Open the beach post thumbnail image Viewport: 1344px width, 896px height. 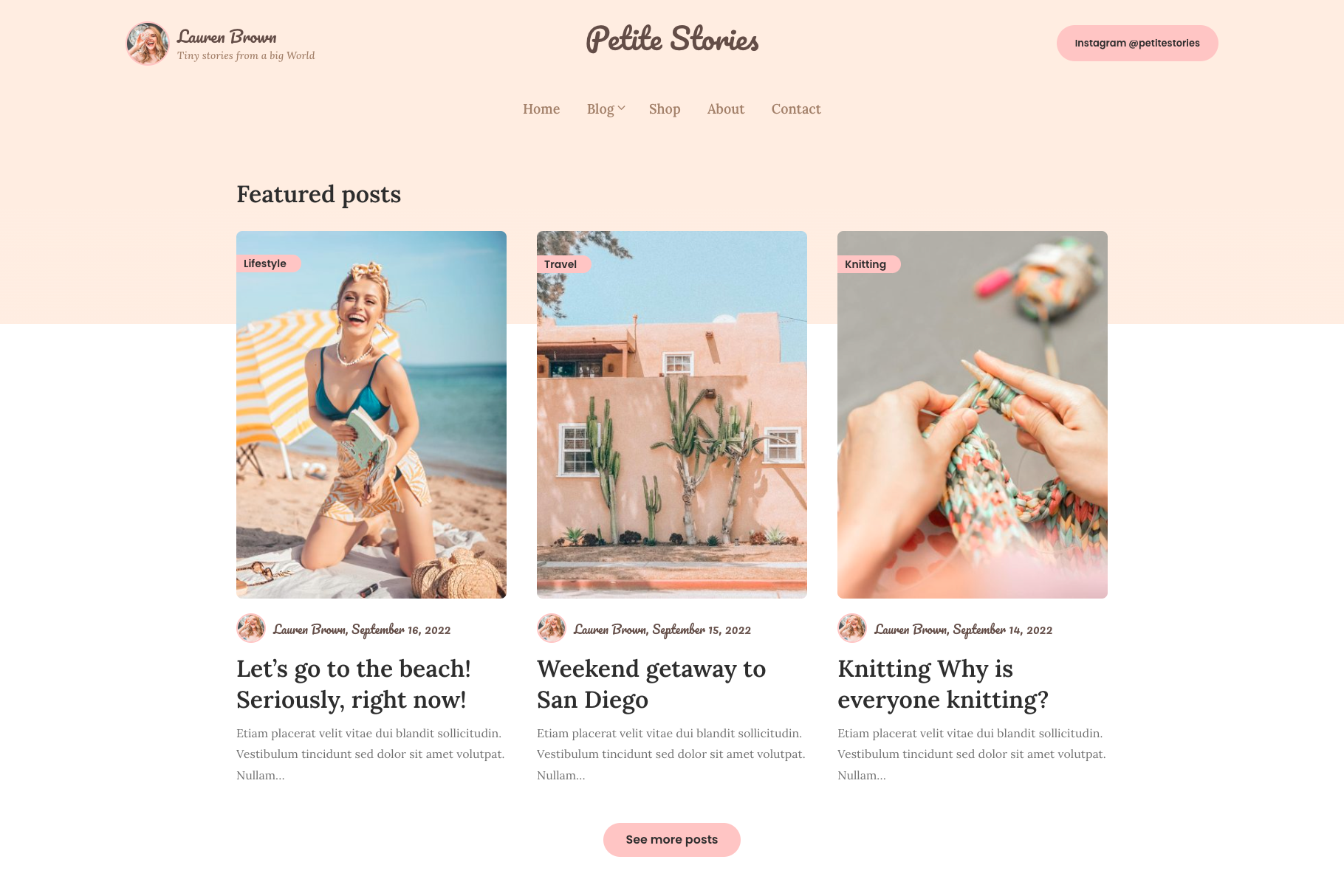[371, 415]
